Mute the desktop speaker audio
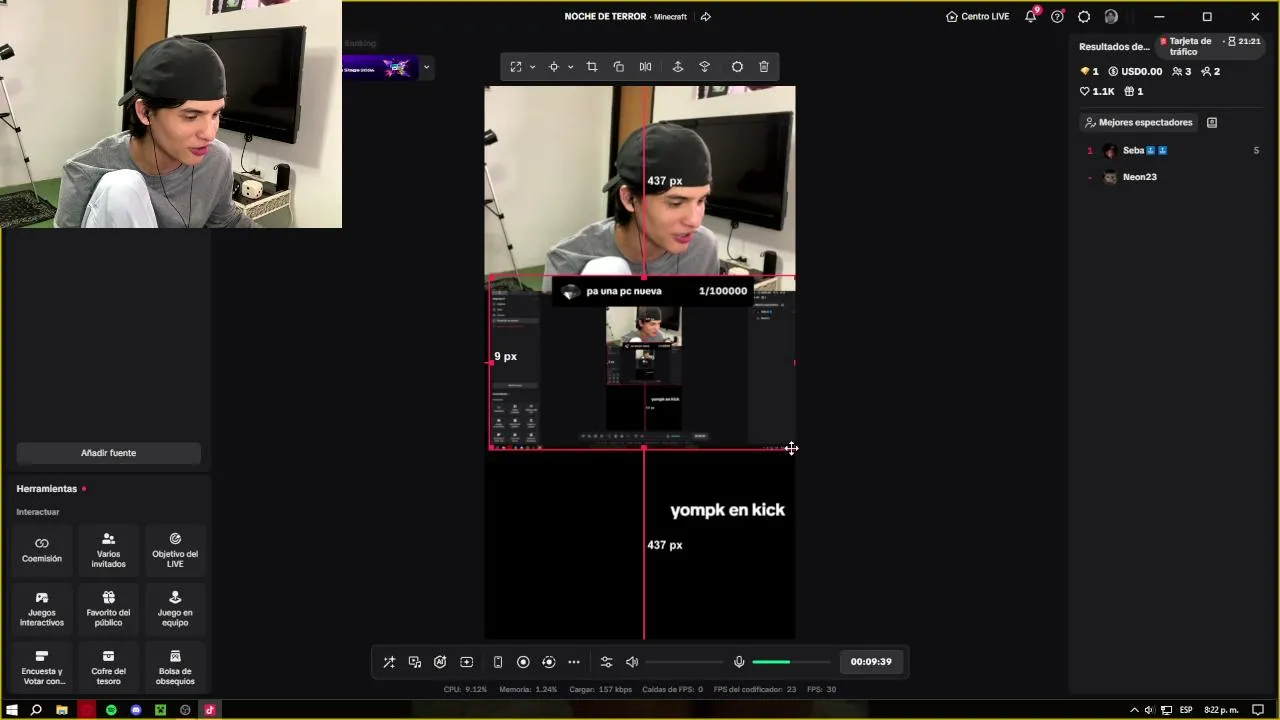 [632, 662]
